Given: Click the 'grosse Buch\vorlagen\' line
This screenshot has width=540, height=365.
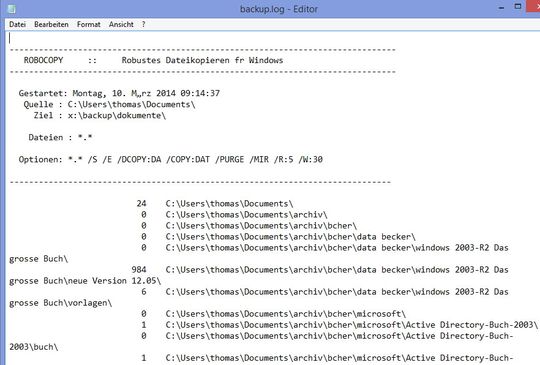Looking at the screenshot, I should coord(61,303).
